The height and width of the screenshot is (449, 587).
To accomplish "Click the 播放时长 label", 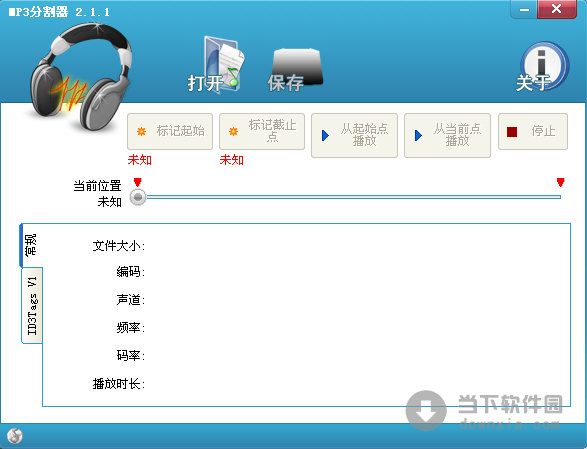I will pyautogui.click(x=119, y=383).
